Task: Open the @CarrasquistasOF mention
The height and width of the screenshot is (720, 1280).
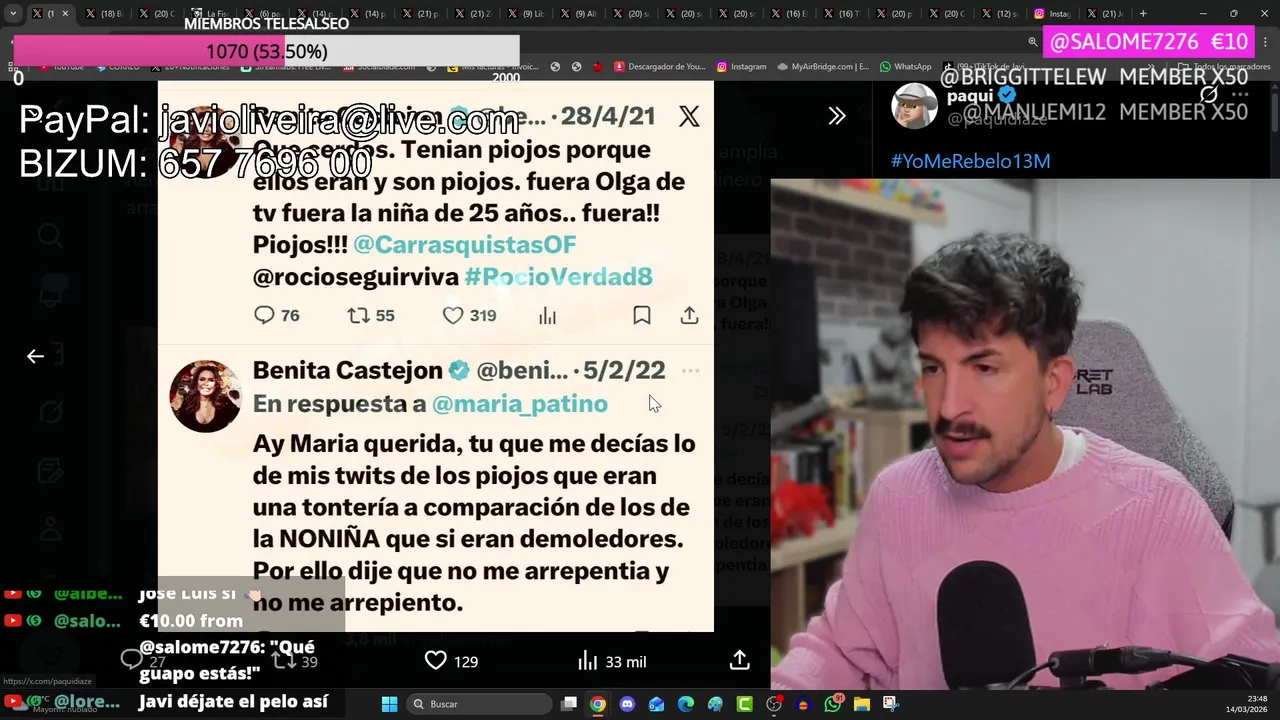Action: (x=464, y=244)
